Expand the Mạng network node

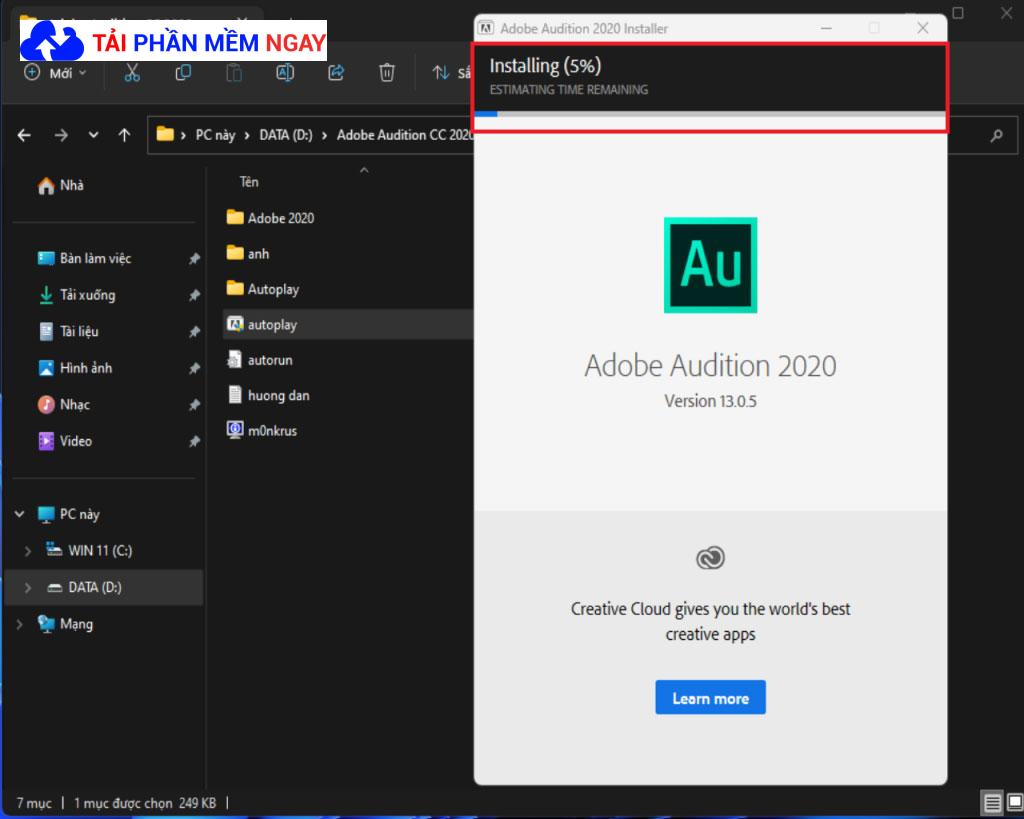coord(20,624)
